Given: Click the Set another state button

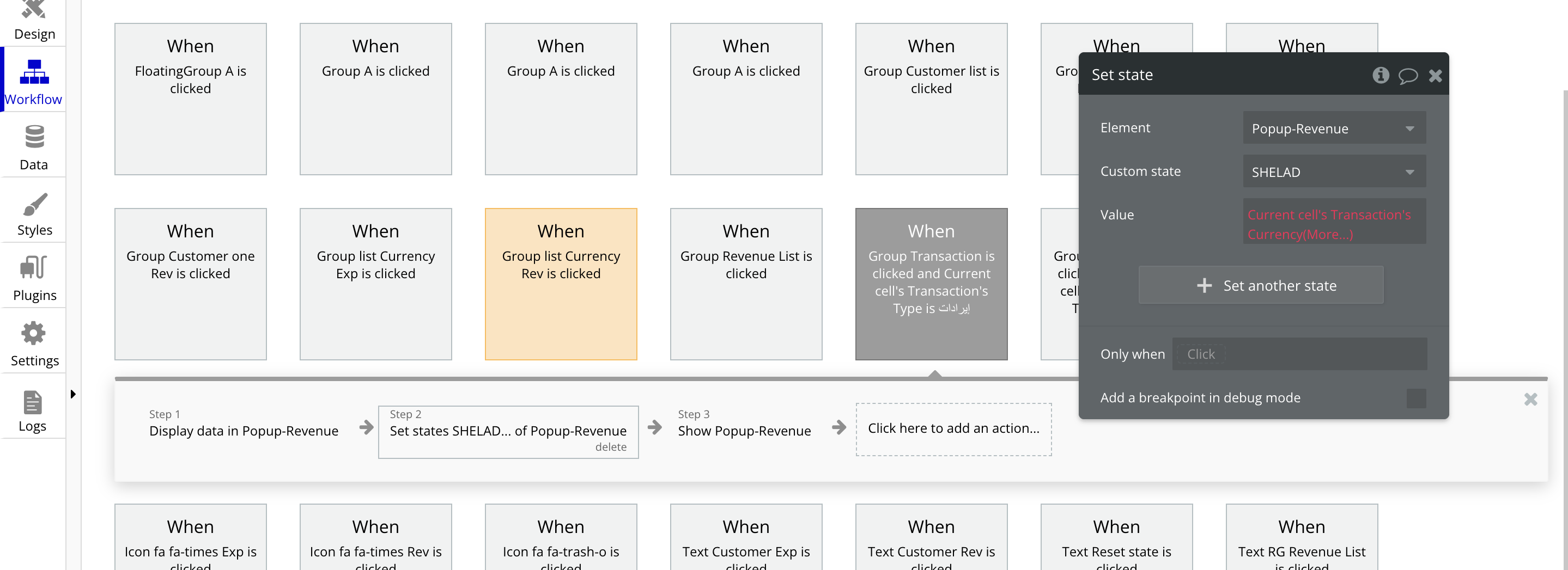Looking at the screenshot, I should [x=1260, y=285].
